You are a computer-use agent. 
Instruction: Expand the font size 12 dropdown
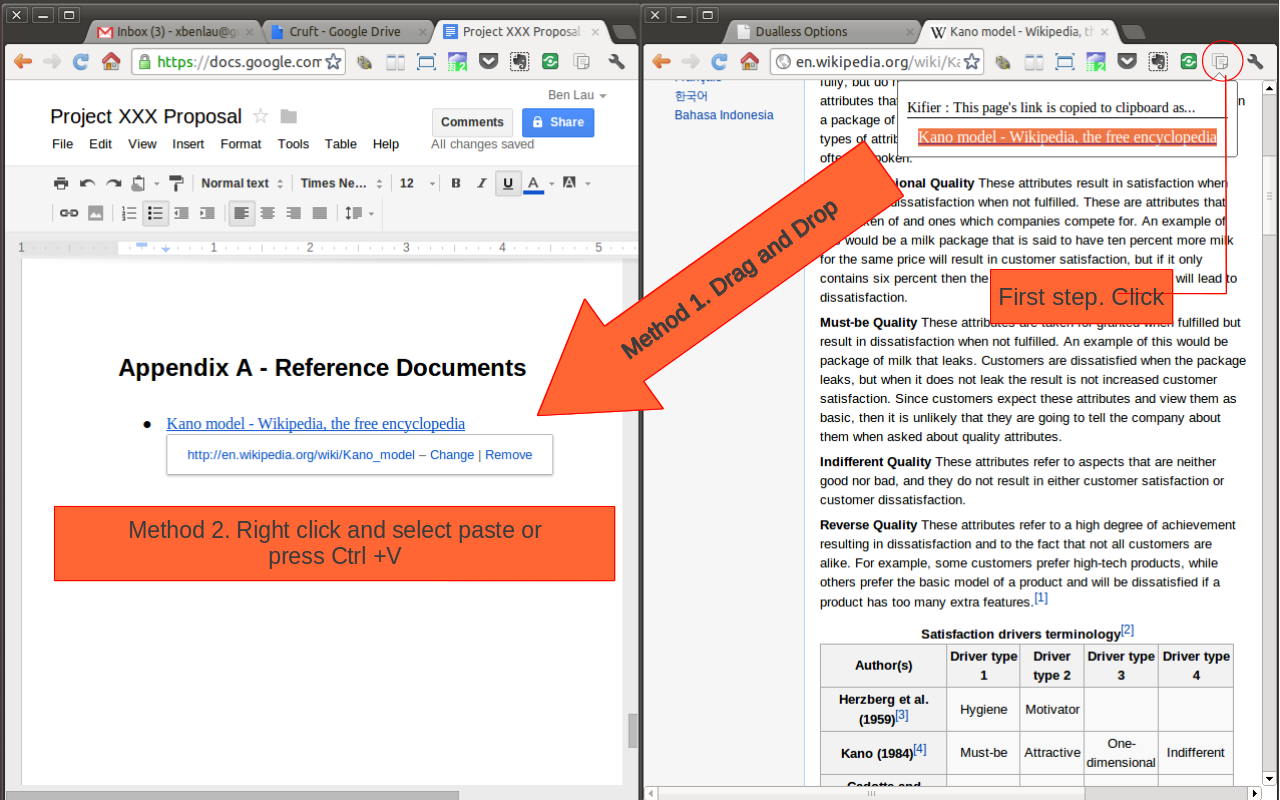click(x=417, y=183)
